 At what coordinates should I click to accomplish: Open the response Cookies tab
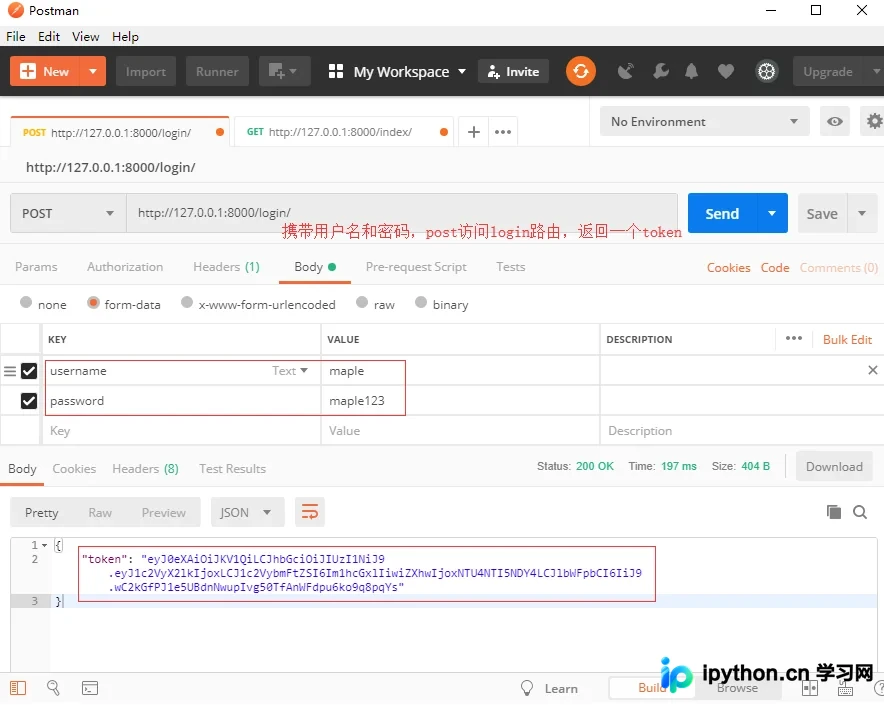point(74,469)
